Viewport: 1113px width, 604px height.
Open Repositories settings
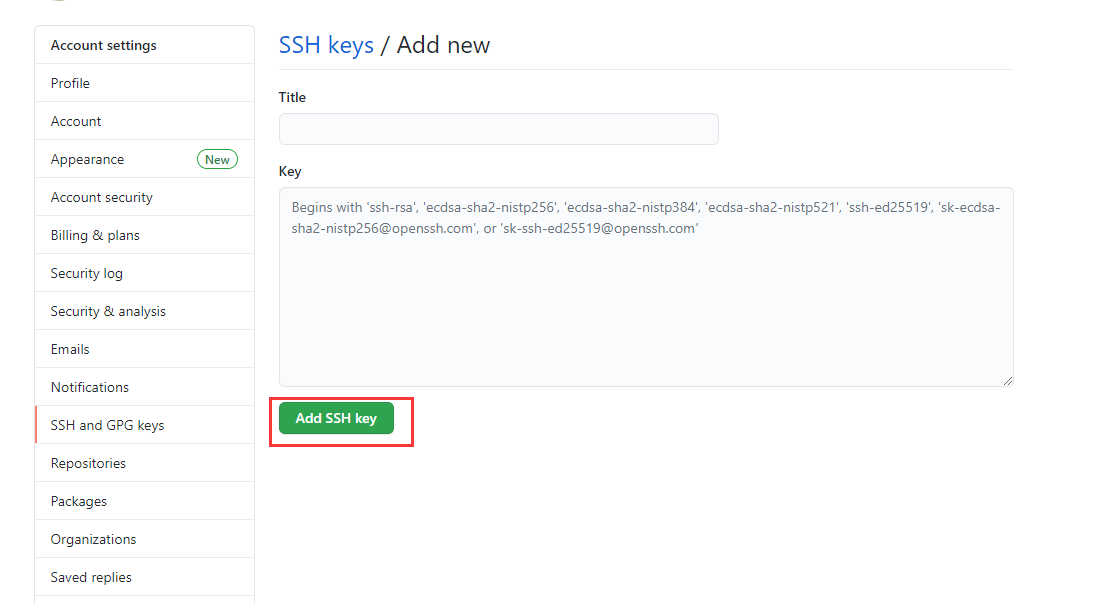tap(88, 463)
